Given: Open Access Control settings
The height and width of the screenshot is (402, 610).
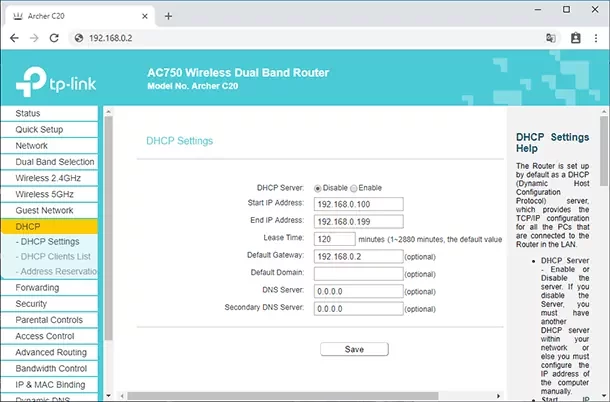Looking at the screenshot, I should pyautogui.click(x=49, y=336).
